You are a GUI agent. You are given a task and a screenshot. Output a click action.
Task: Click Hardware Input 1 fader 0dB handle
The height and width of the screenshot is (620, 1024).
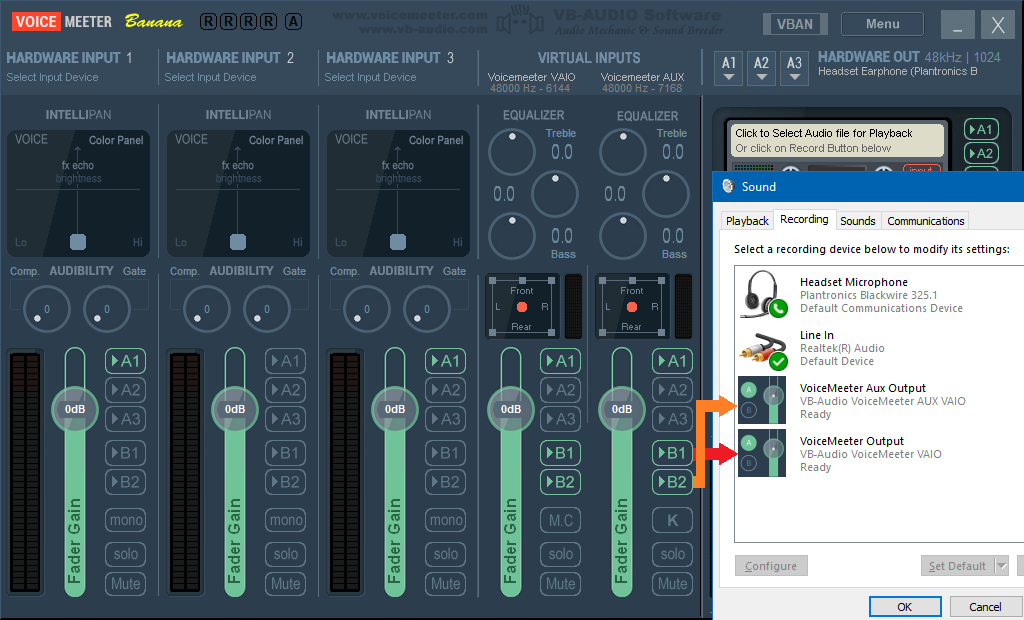[74, 409]
